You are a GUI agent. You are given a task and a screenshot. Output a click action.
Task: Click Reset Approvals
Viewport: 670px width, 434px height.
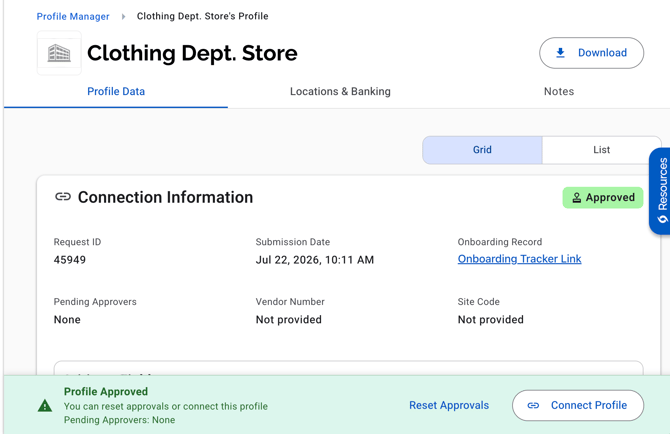[449, 405]
